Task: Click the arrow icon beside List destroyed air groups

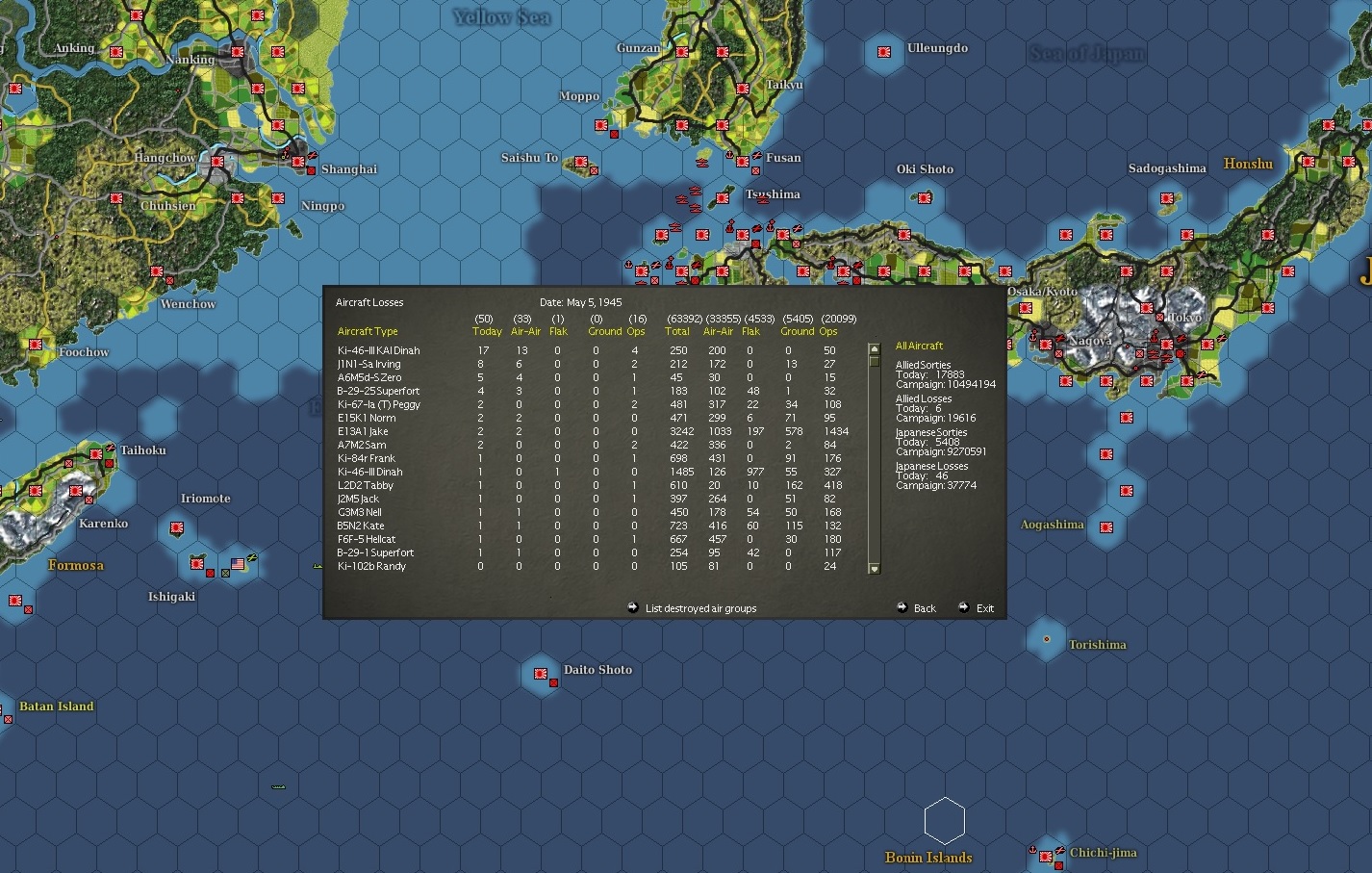Action: [633, 607]
